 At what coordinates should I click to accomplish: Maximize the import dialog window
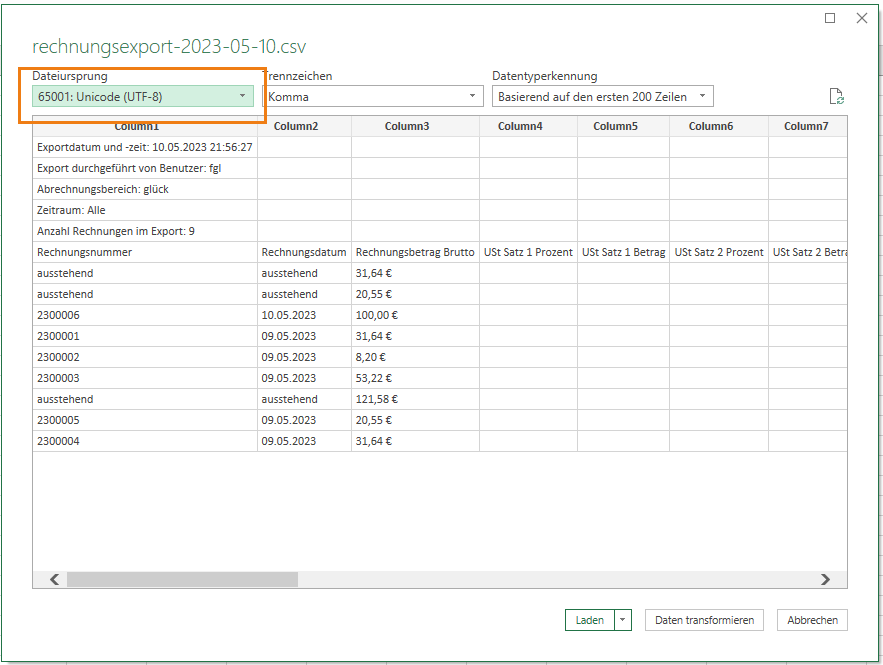click(x=830, y=18)
